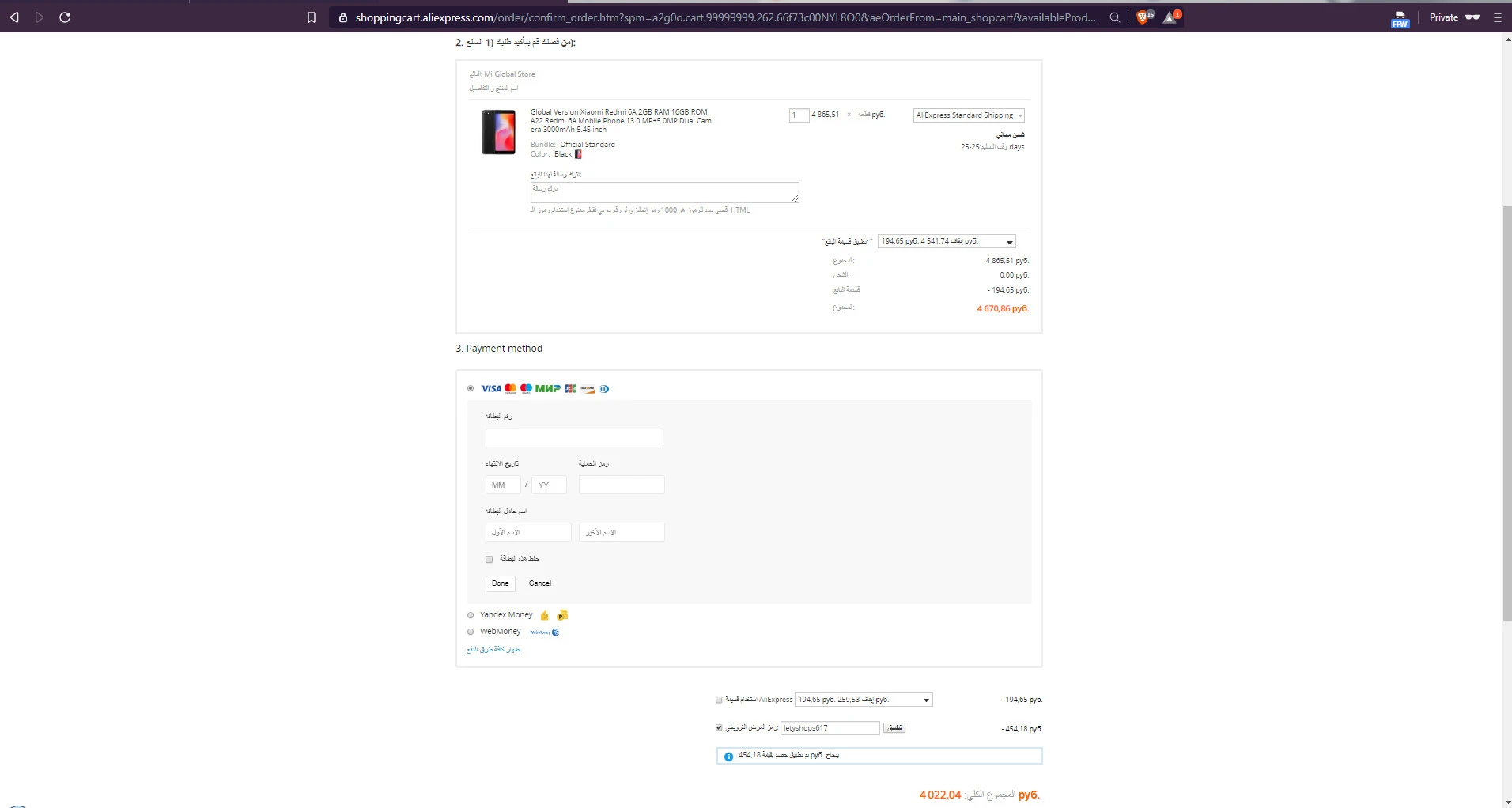This screenshot has height=808, width=1512.
Task: Click the browser forward arrow
Action: (40, 17)
